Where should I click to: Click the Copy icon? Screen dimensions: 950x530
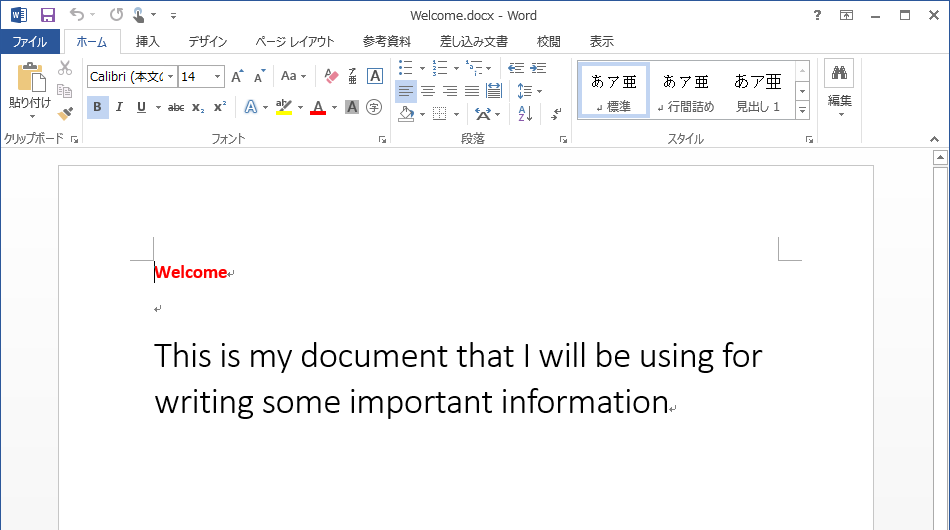[64, 91]
